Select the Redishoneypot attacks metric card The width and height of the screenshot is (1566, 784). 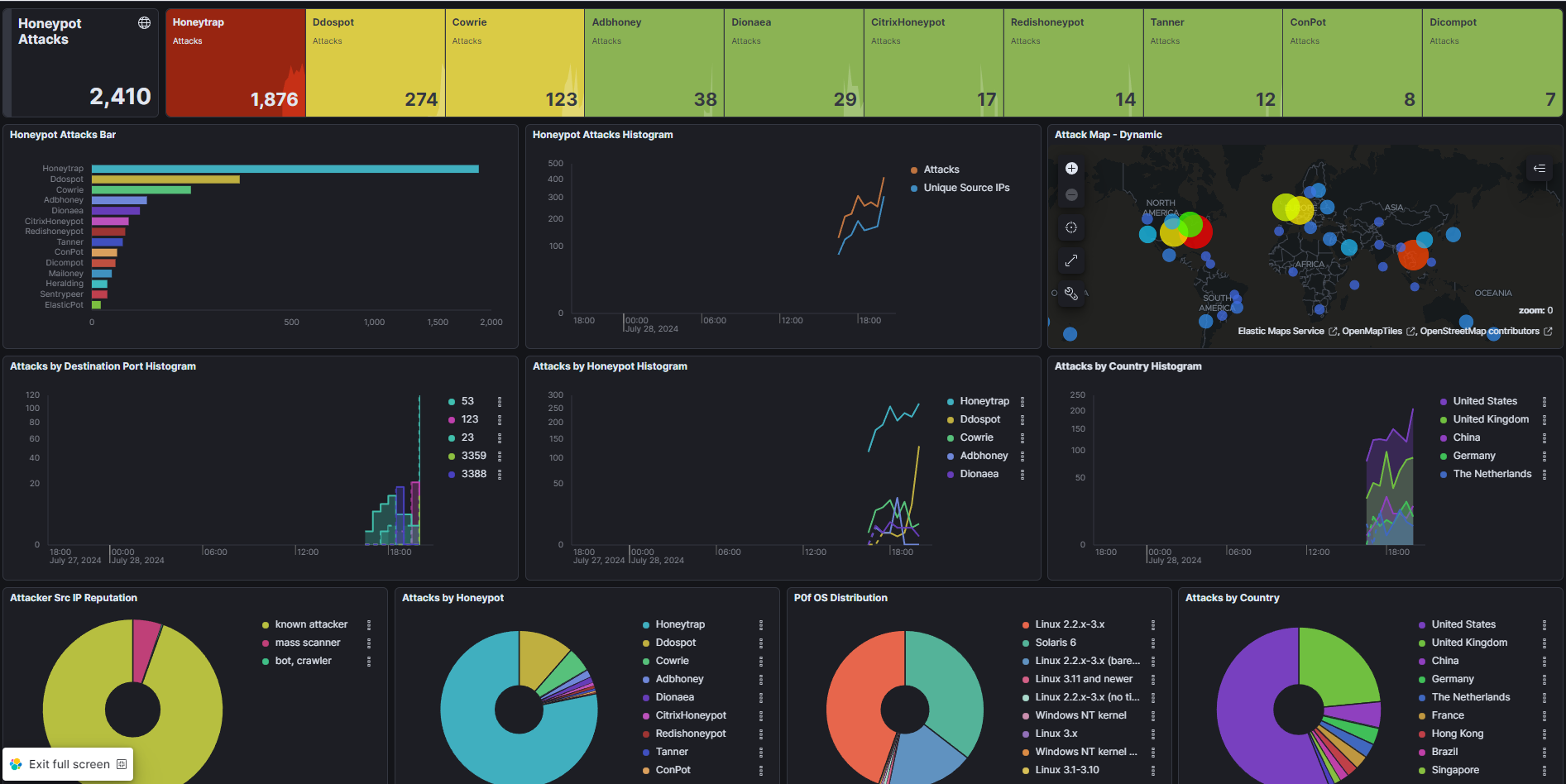point(1074,63)
